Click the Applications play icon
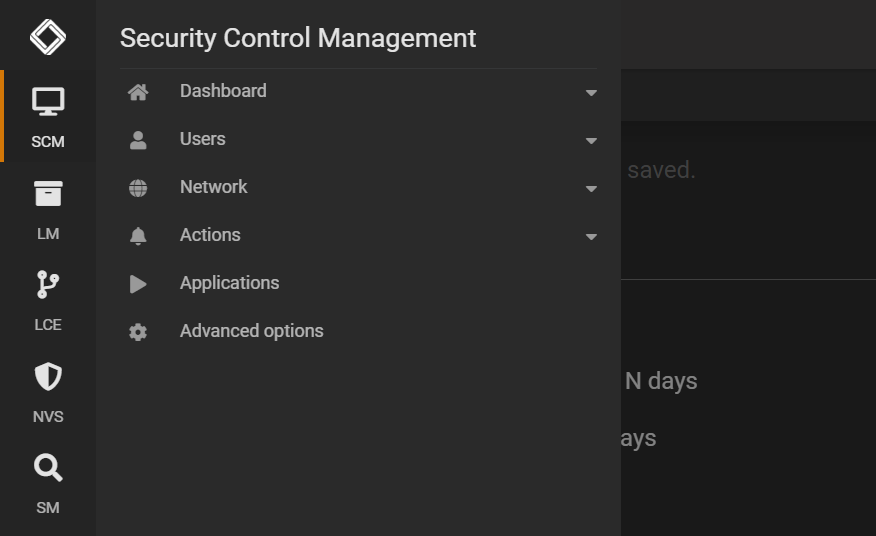The width and height of the screenshot is (876, 536). point(138,284)
